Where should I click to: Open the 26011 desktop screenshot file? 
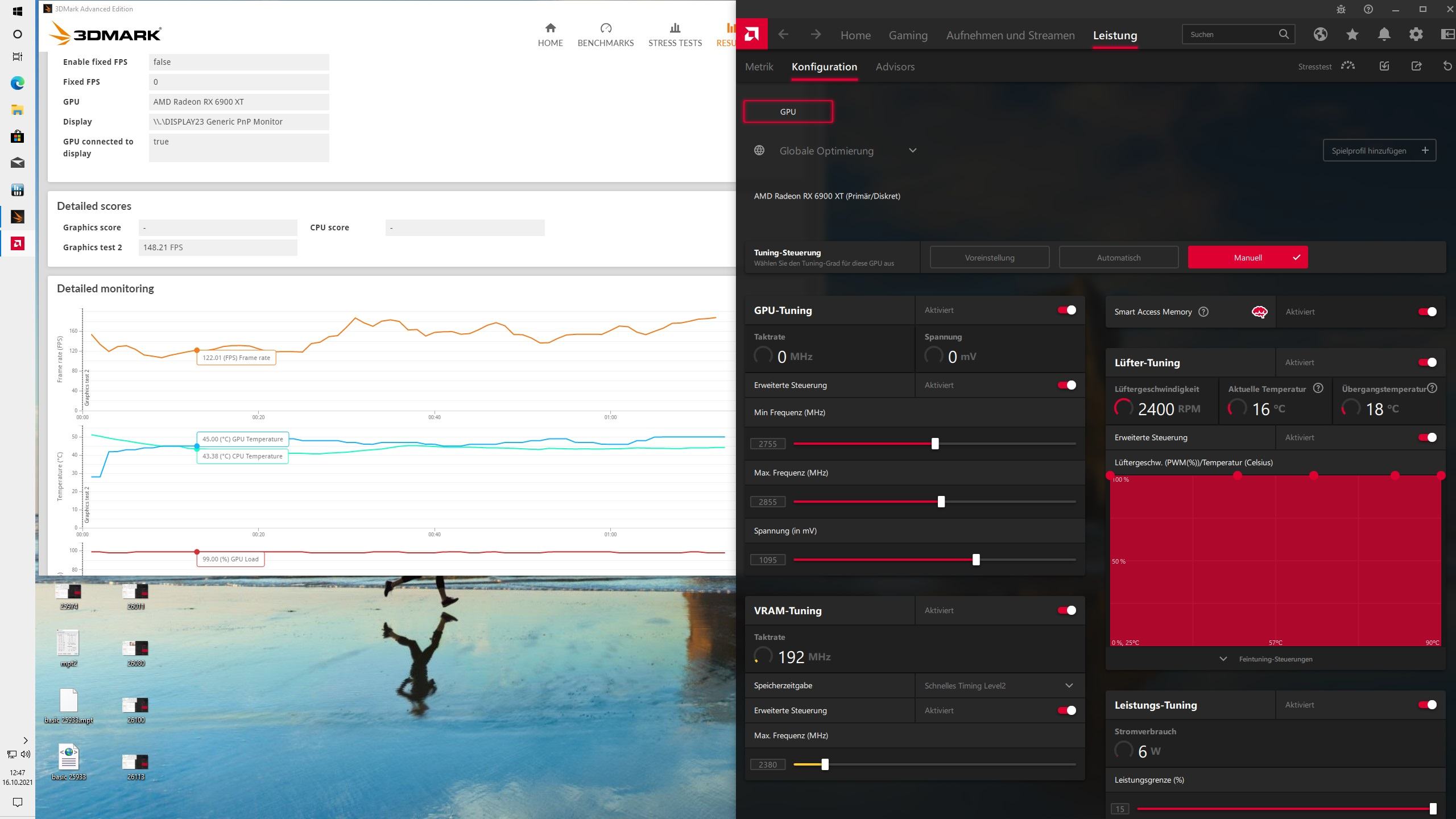coord(135,596)
